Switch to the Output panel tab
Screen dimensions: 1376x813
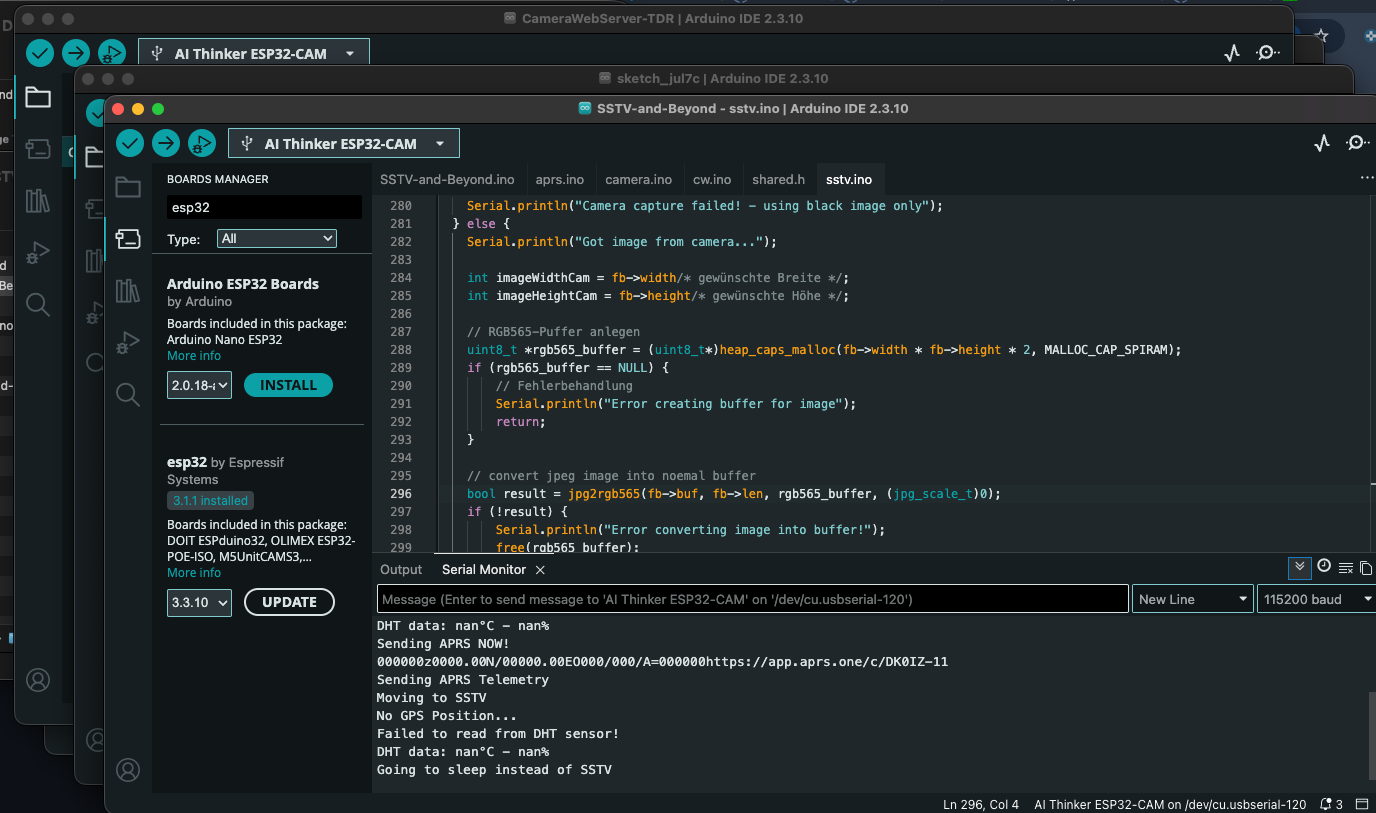click(401, 570)
